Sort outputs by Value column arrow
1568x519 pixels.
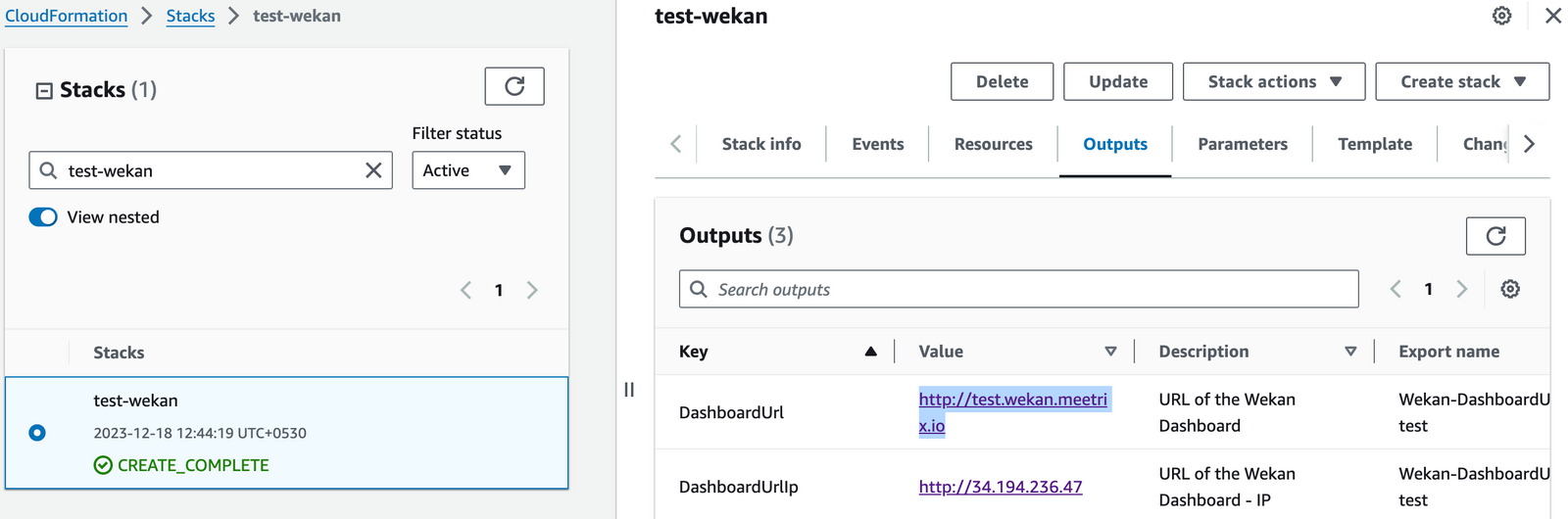[1110, 352]
